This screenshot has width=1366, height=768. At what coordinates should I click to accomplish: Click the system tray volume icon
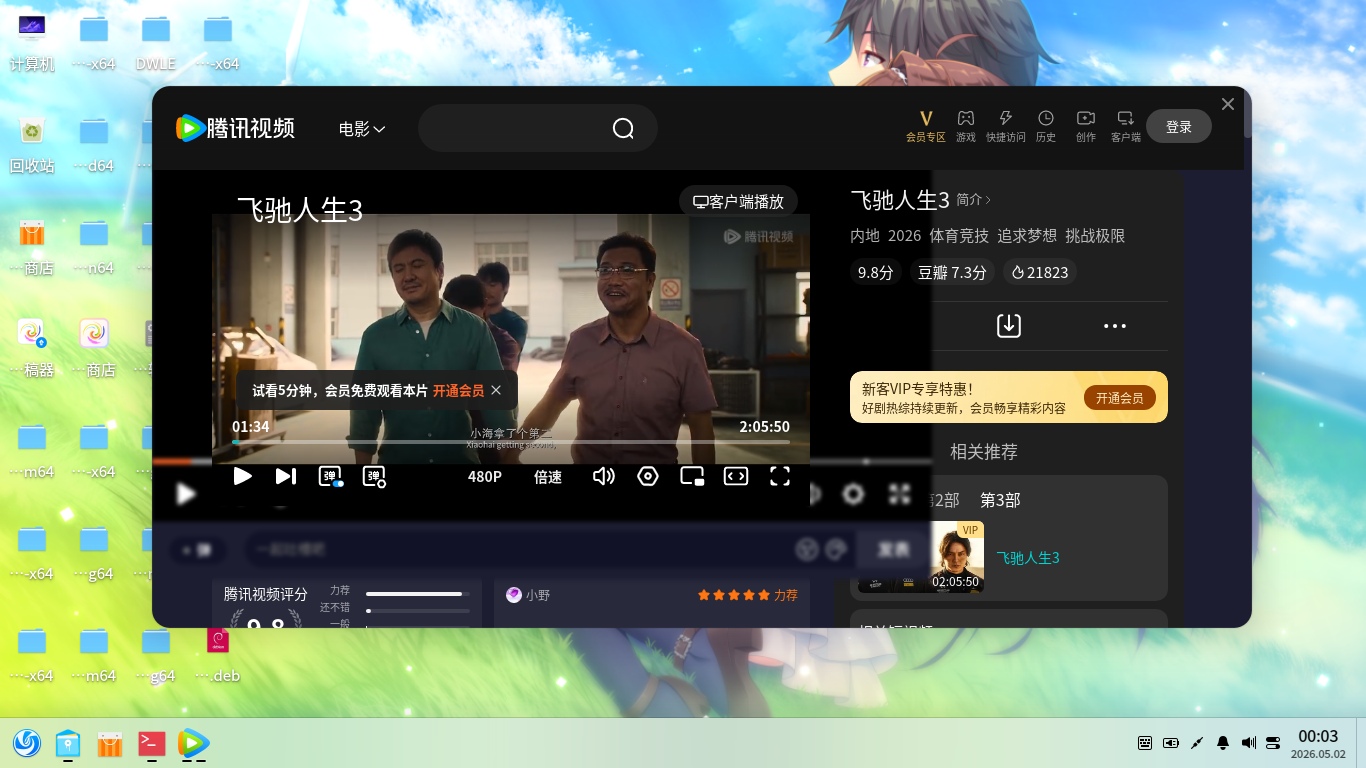1248,743
